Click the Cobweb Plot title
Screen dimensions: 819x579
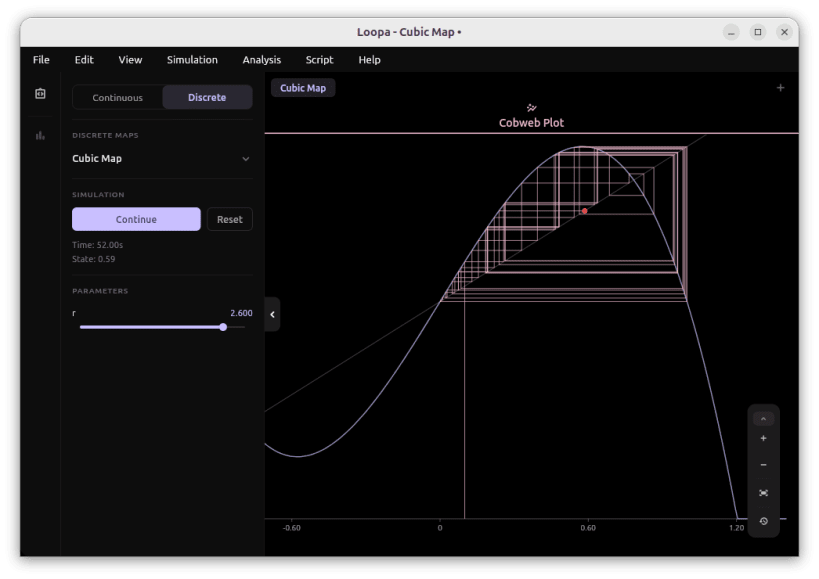[x=531, y=123]
